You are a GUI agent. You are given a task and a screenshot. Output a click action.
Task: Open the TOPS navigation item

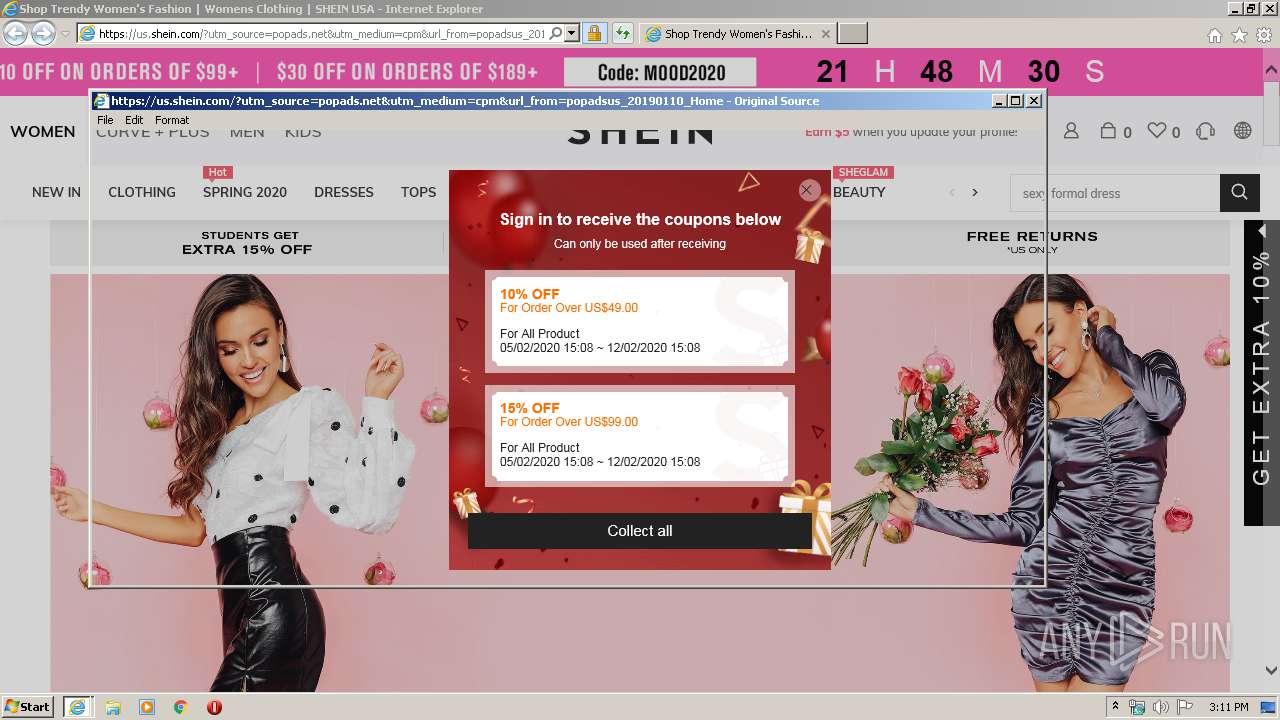418,192
